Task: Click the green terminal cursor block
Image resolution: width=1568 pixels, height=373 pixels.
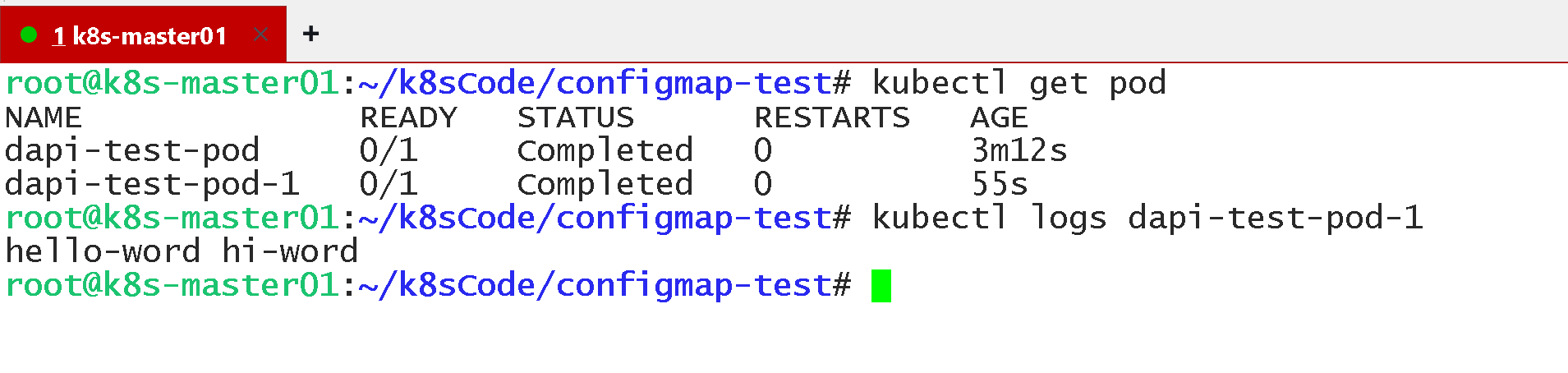Action: (x=881, y=286)
